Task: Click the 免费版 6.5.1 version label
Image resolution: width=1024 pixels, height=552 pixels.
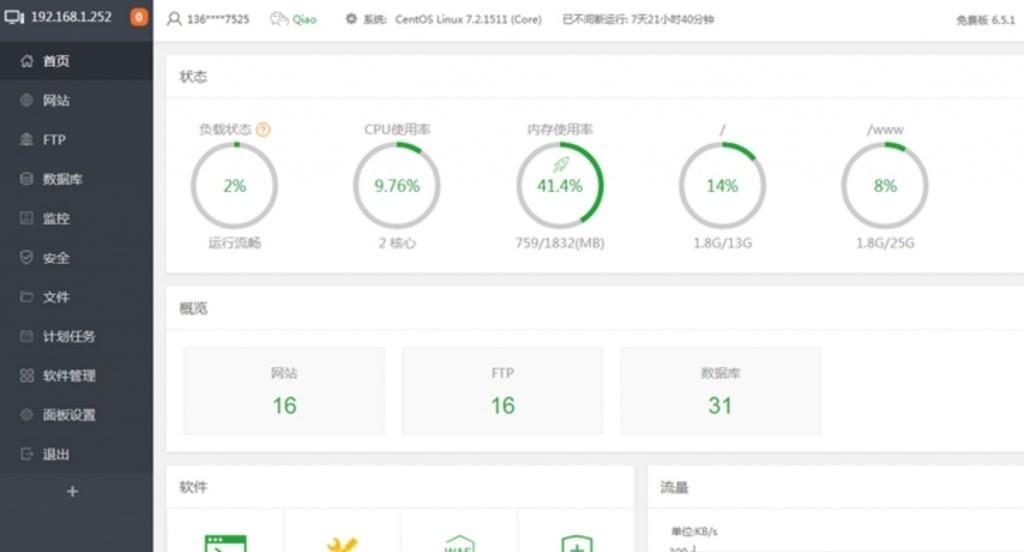Action: [x=984, y=19]
